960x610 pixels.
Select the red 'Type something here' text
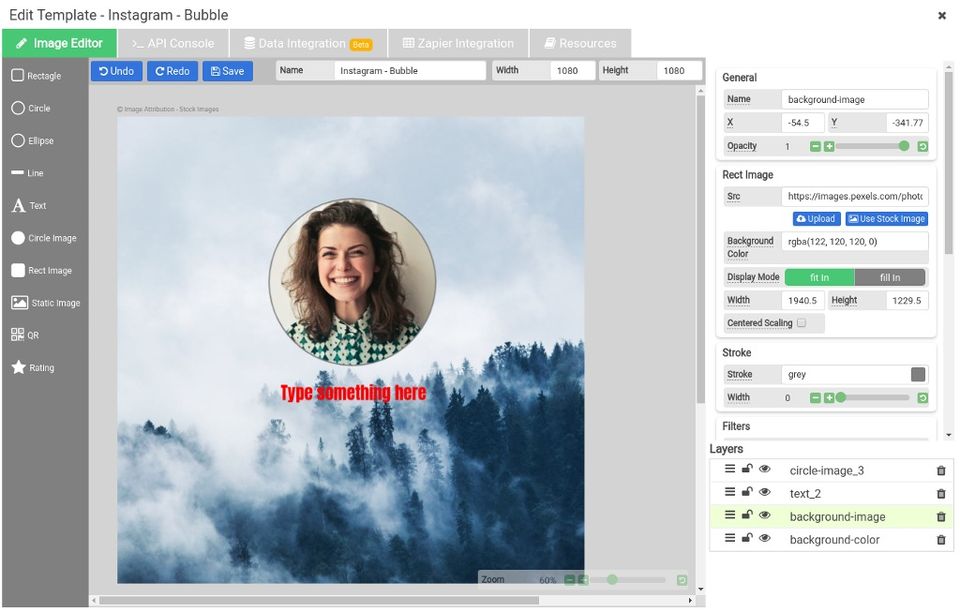pyautogui.click(x=353, y=393)
